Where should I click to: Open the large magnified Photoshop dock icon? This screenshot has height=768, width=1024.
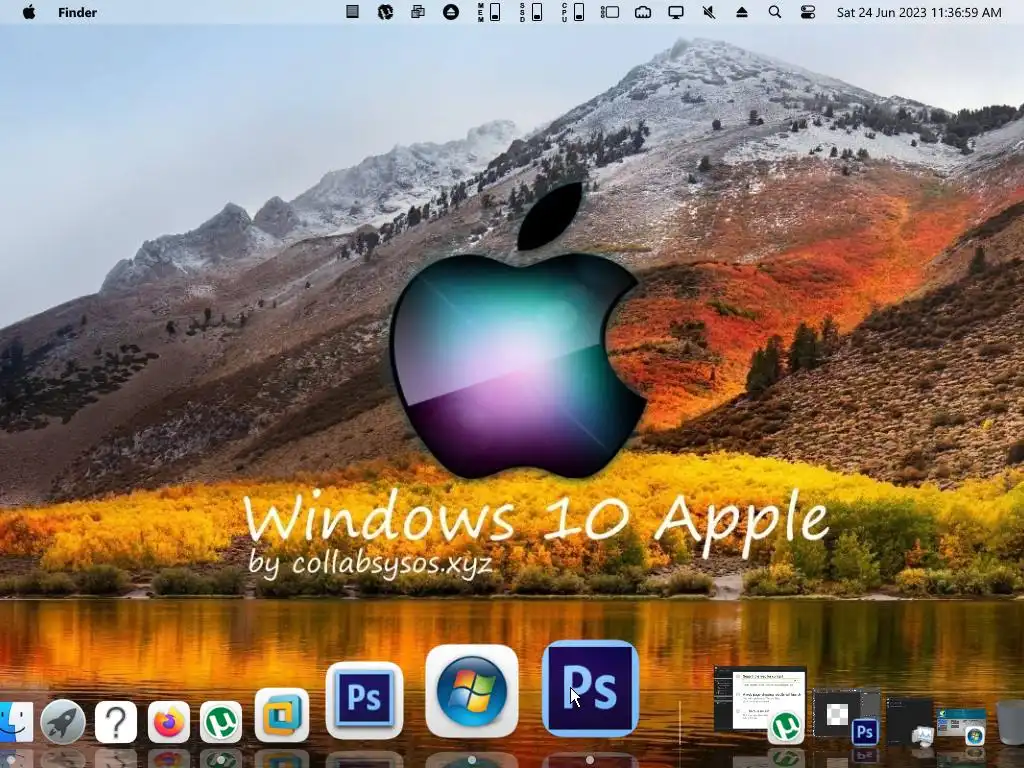[590, 688]
